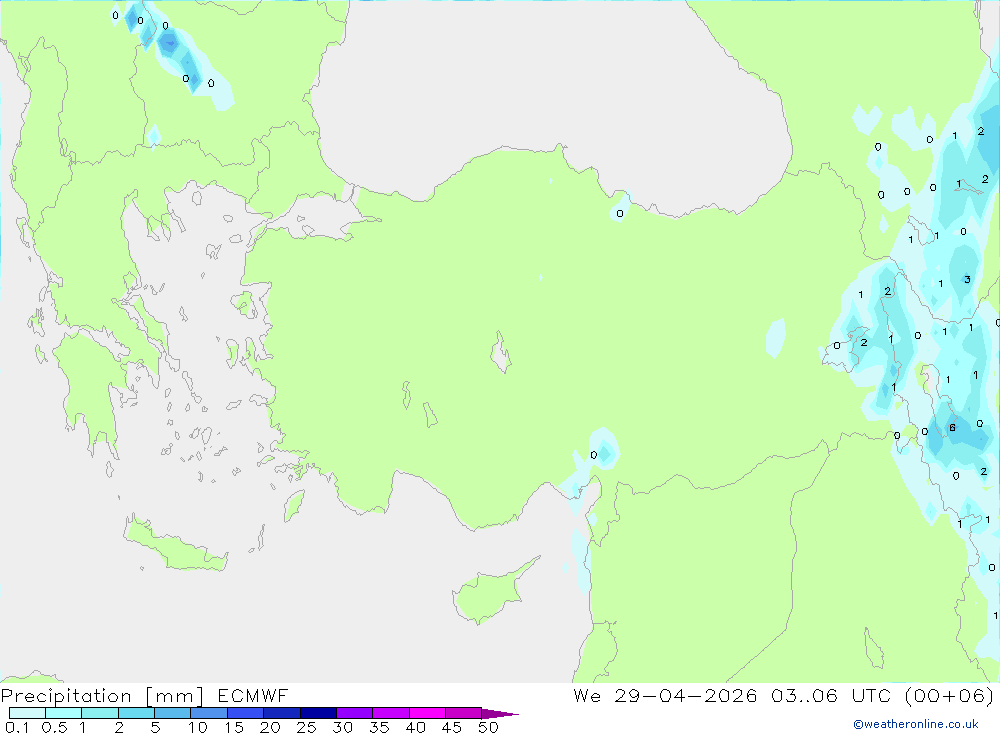Image resolution: width=1000 pixels, height=733 pixels.
Task: Select the 20–25 mm legend color swatch
Action: [x=281, y=713]
